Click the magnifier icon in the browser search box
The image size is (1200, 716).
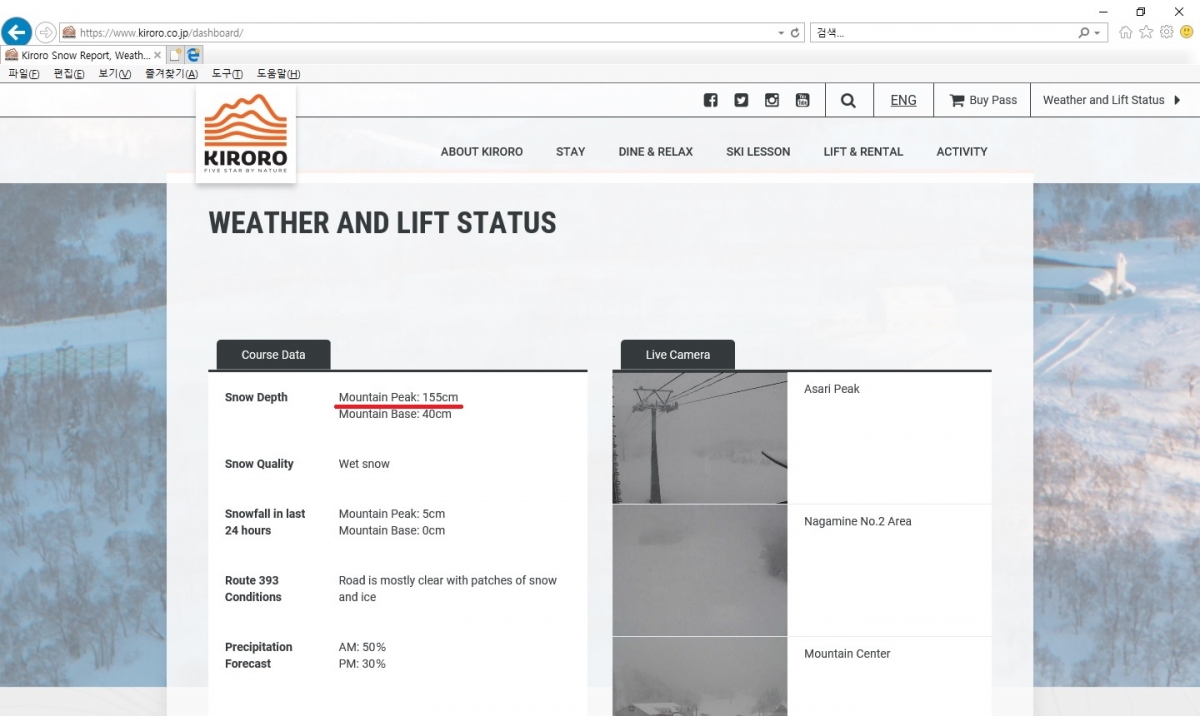(1084, 33)
